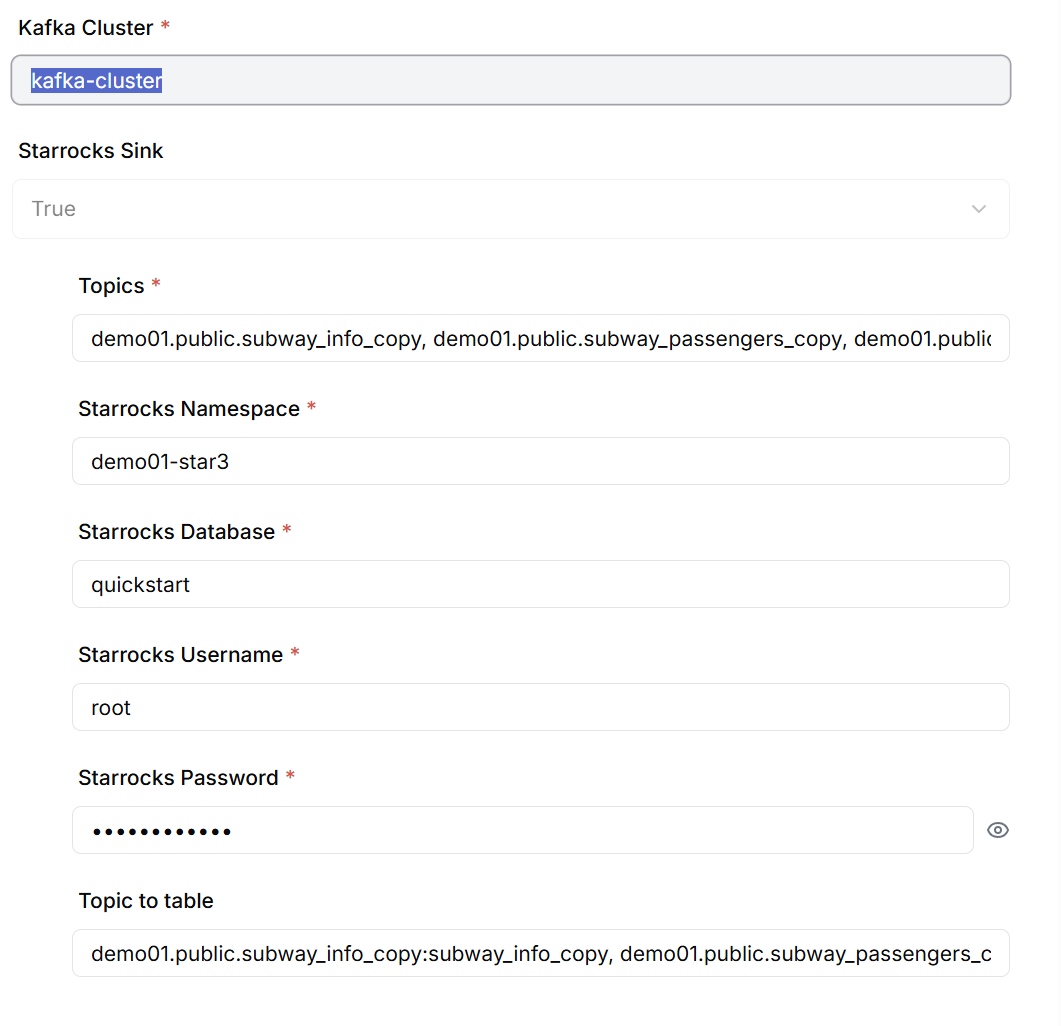Click the truncated subway_passengers mapping in Topic to table
Image resolution: width=1061 pixels, height=1026 pixels.
pyautogui.click(x=805, y=954)
